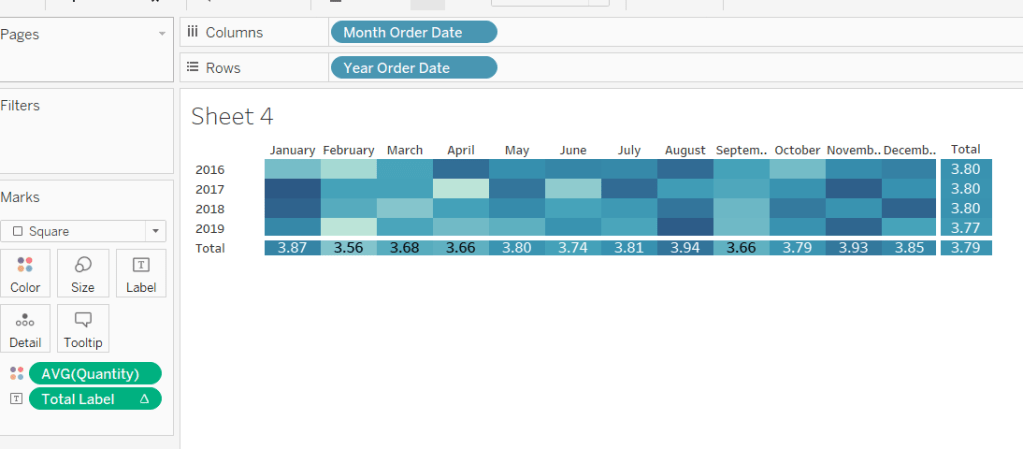Select the Year Order Date pill

(x=412, y=68)
